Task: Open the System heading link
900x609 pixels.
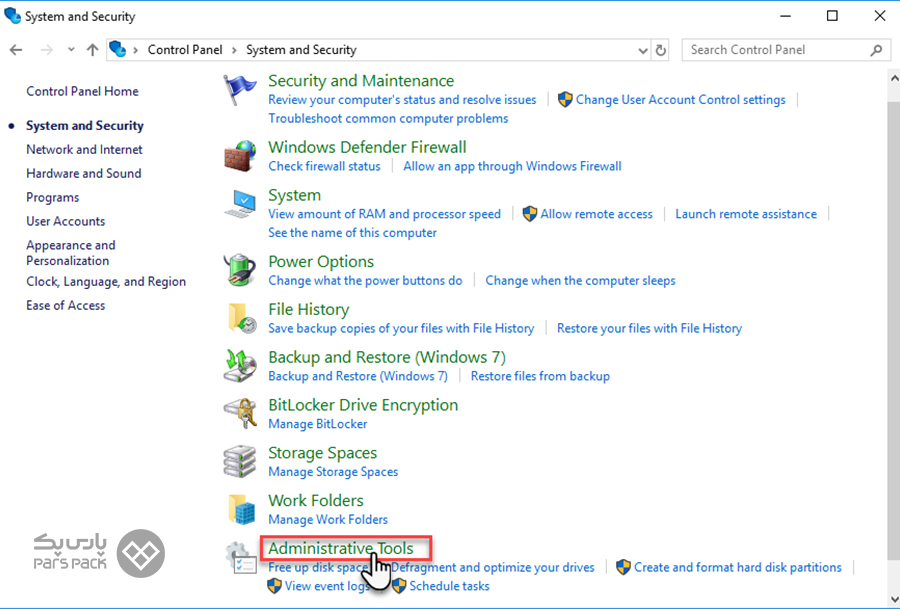Action: [x=294, y=196]
